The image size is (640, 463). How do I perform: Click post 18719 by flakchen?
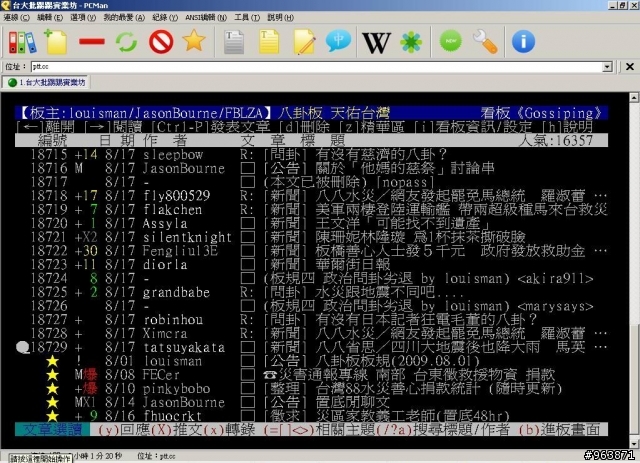(311, 210)
